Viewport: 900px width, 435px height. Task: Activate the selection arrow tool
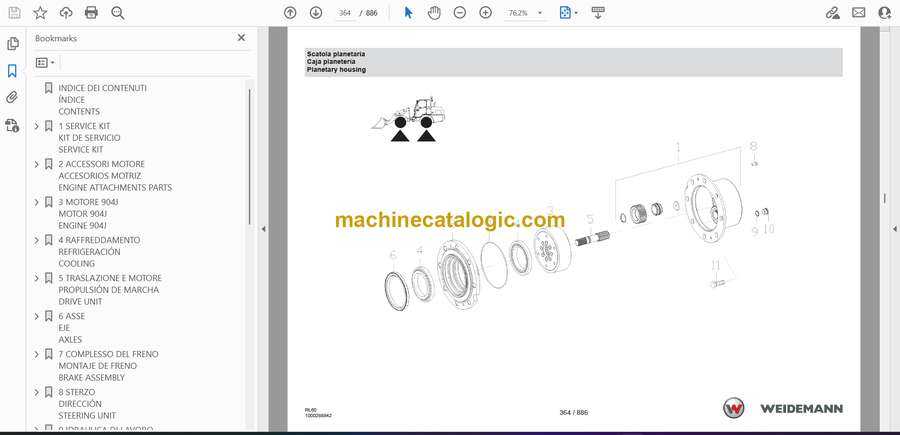tap(408, 13)
